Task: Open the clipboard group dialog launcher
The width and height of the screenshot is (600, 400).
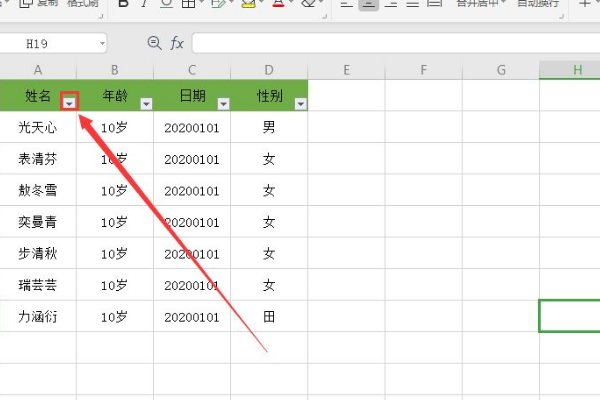Action: [101, 16]
